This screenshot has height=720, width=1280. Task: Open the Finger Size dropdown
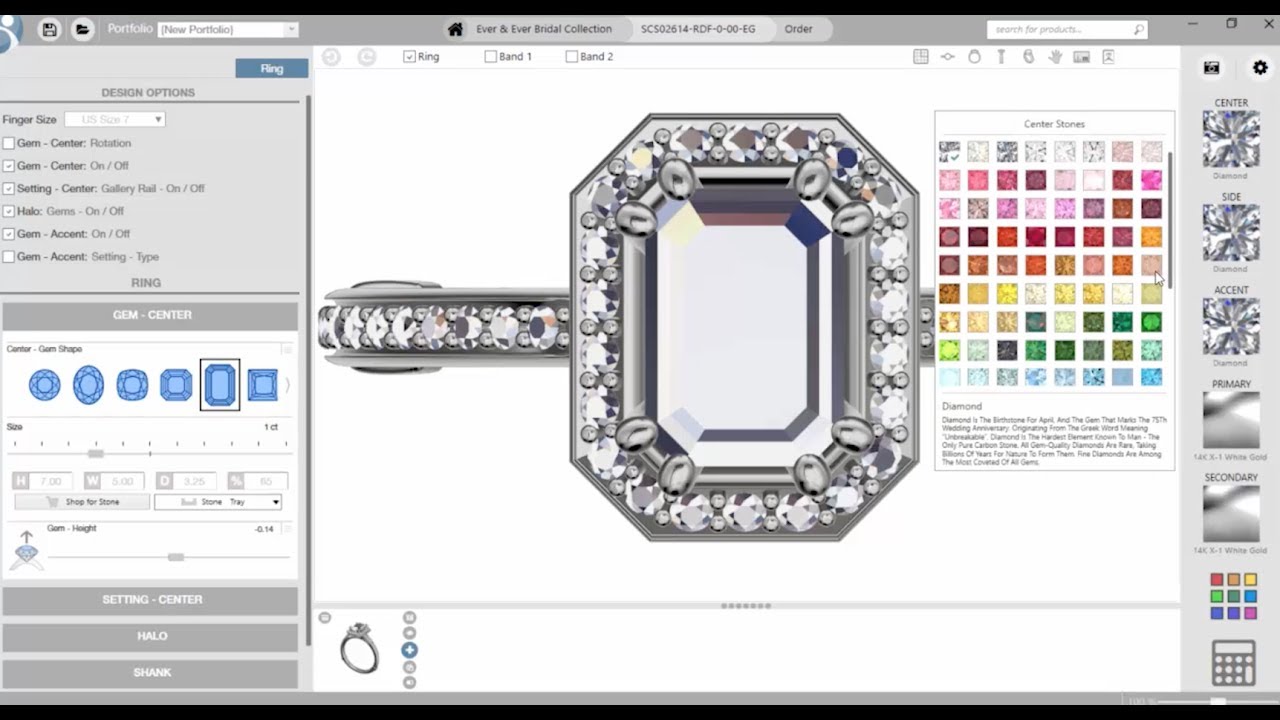tap(114, 119)
